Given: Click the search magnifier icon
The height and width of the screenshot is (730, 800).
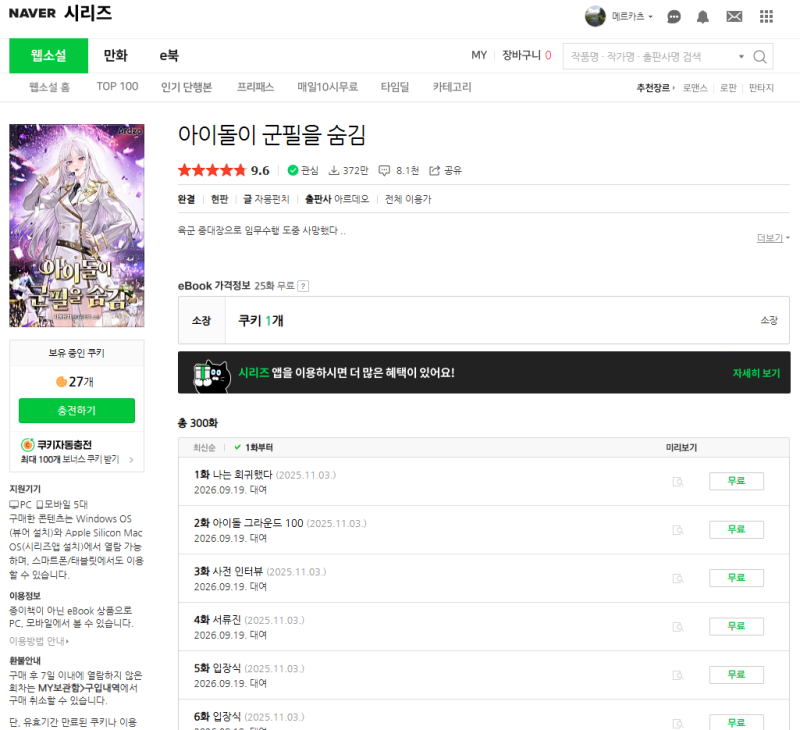Looking at the screenshot, I should 760,57.
